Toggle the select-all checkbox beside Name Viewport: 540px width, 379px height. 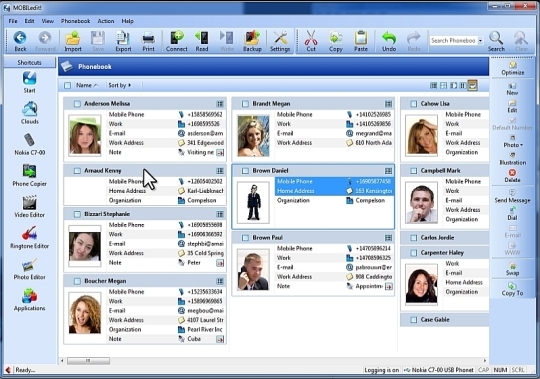[68, 85]
